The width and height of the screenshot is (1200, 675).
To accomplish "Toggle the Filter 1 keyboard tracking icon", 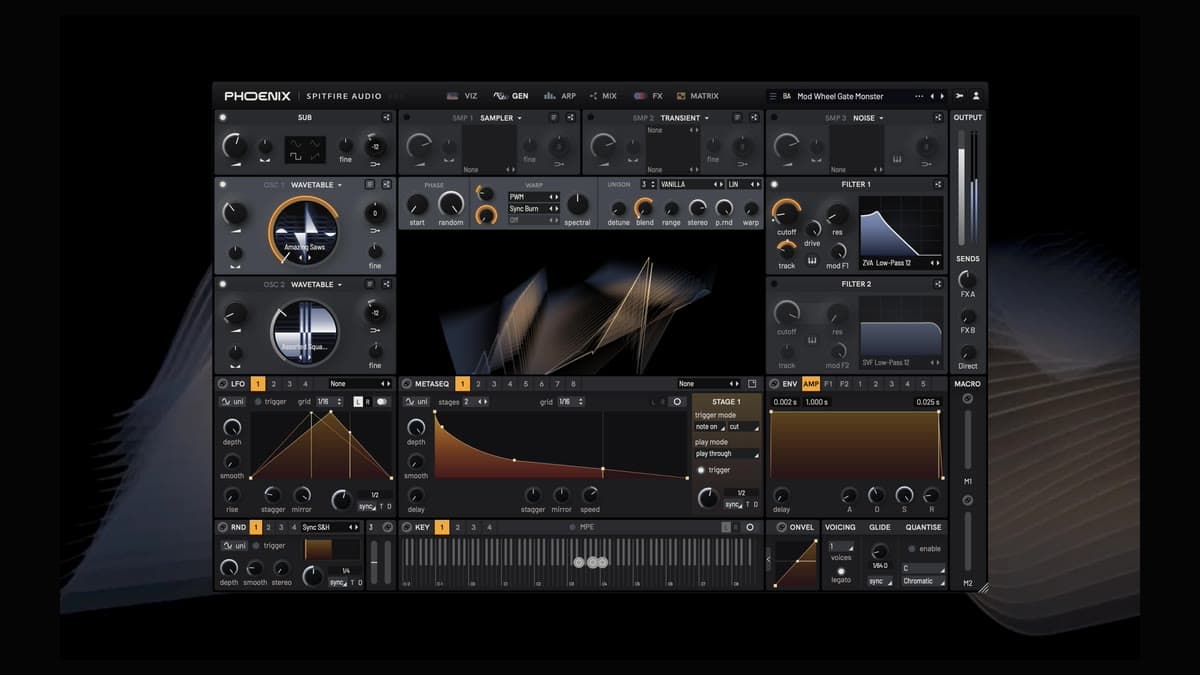I will 812,261.
